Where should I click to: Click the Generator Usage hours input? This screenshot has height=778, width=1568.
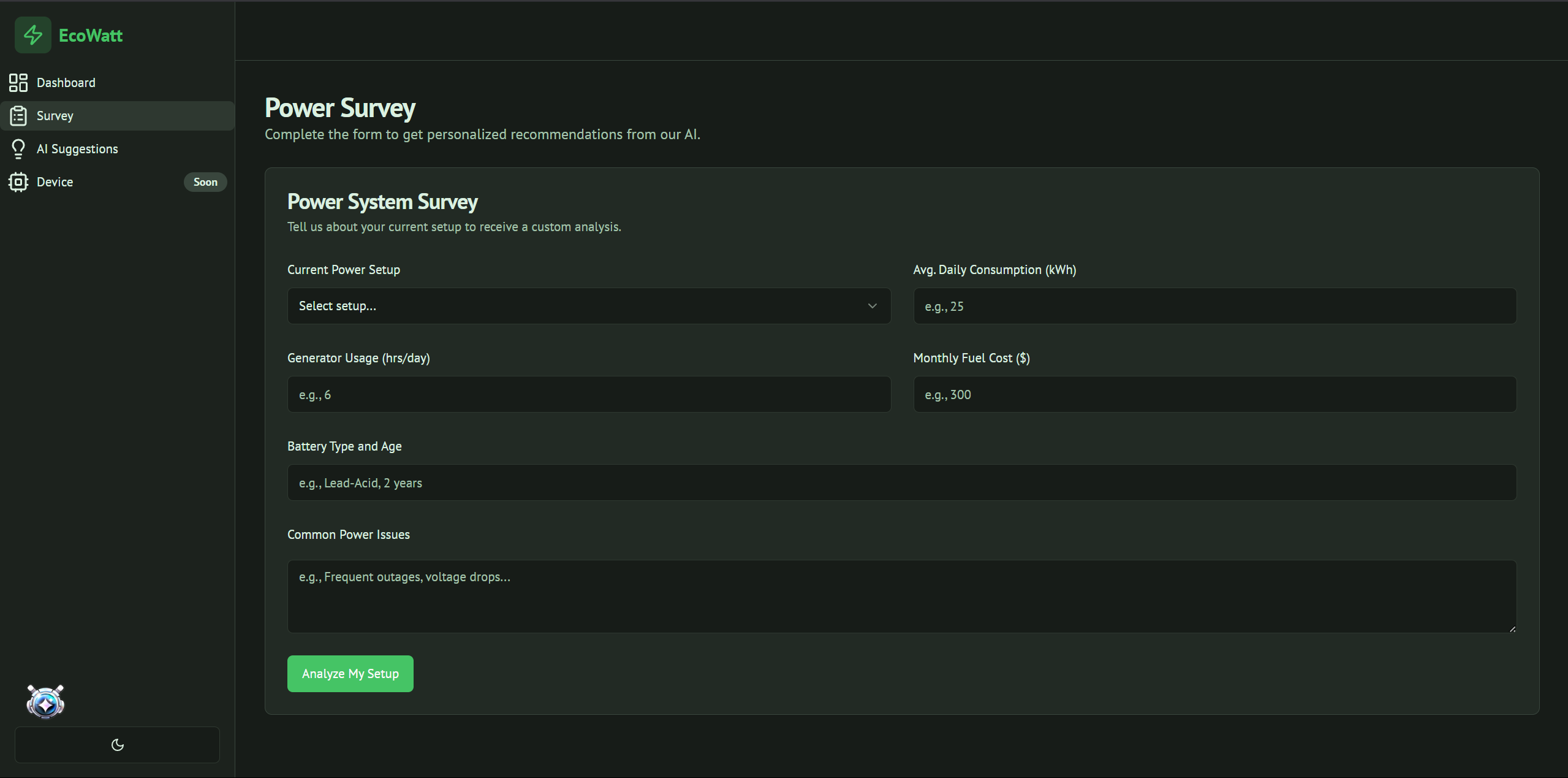pyautogui.click(x=588, y=394)
